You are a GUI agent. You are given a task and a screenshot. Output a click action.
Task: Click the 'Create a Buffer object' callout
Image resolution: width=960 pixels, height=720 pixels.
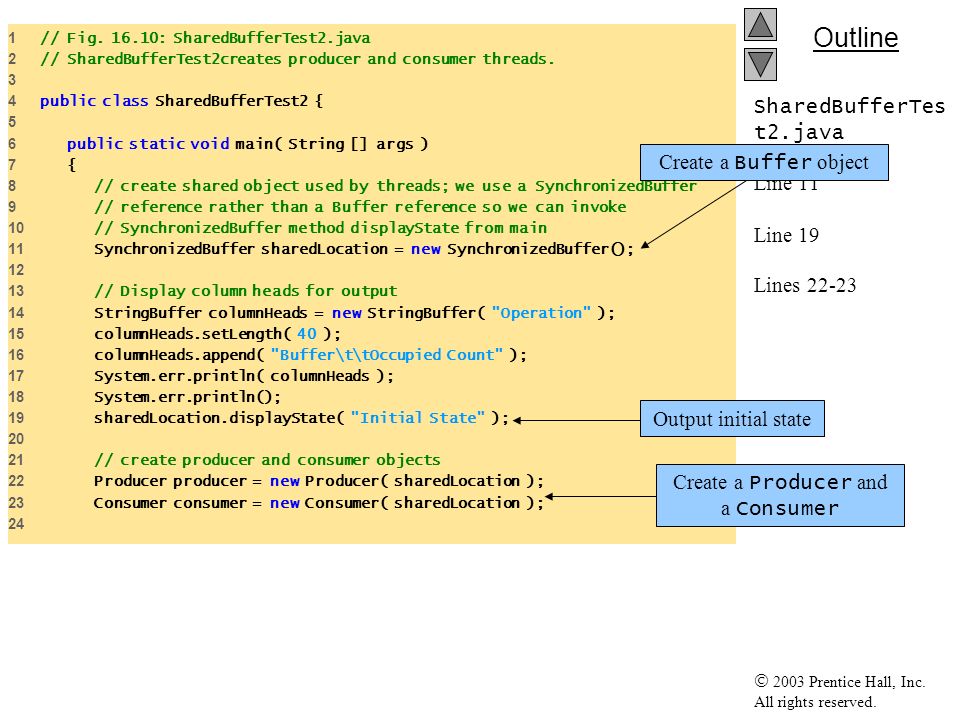tap(764, 162)
